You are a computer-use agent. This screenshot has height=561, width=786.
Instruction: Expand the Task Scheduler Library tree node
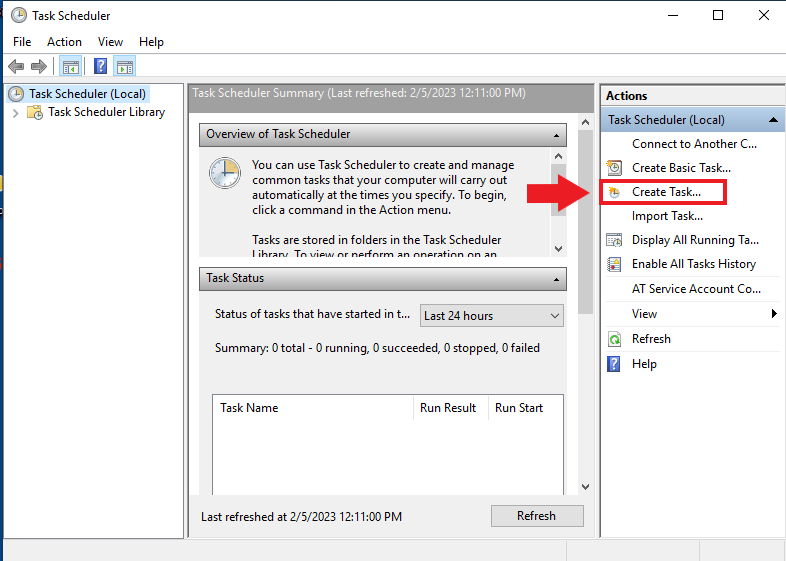point(16,113)
